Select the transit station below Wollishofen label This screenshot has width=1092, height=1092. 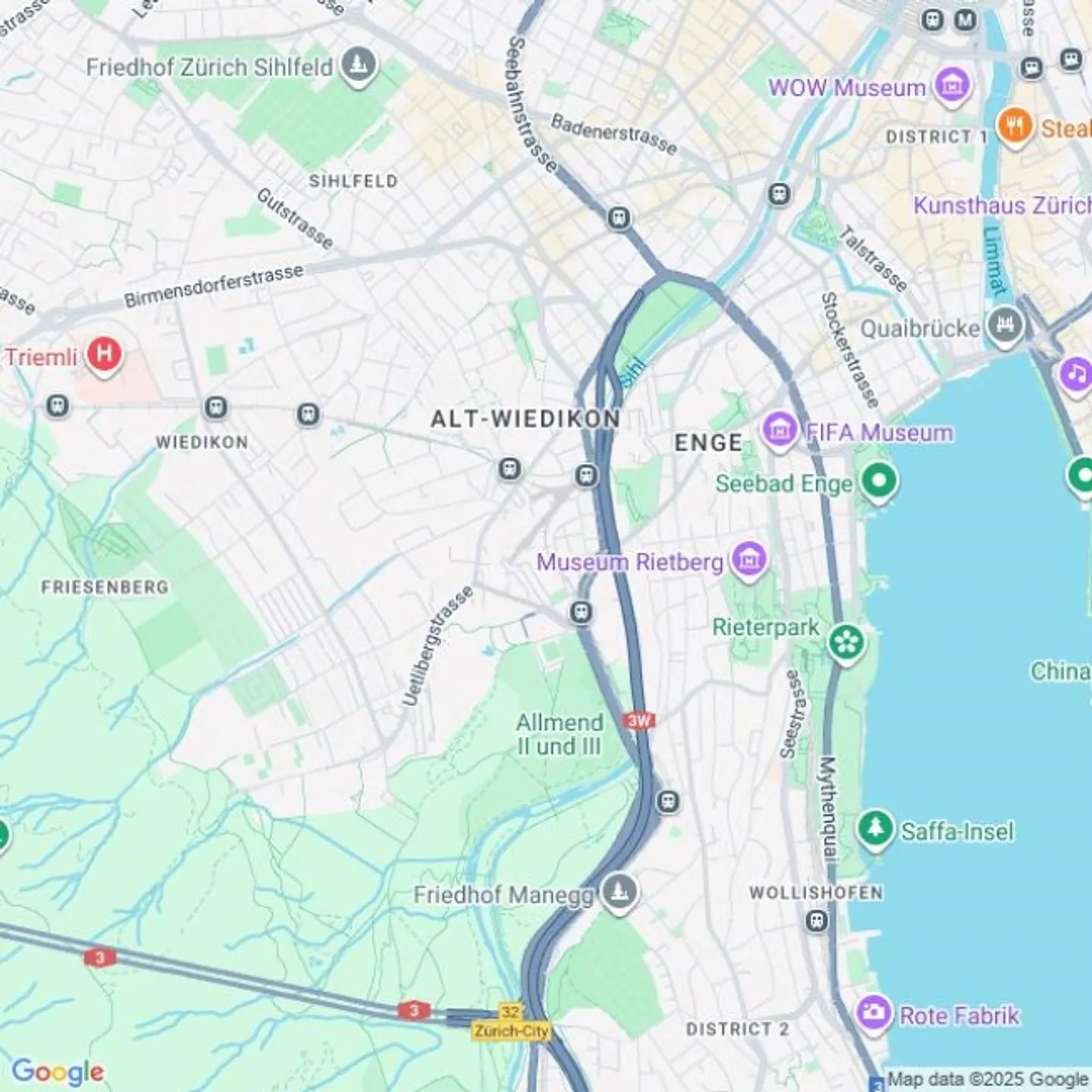click(817, 921)
